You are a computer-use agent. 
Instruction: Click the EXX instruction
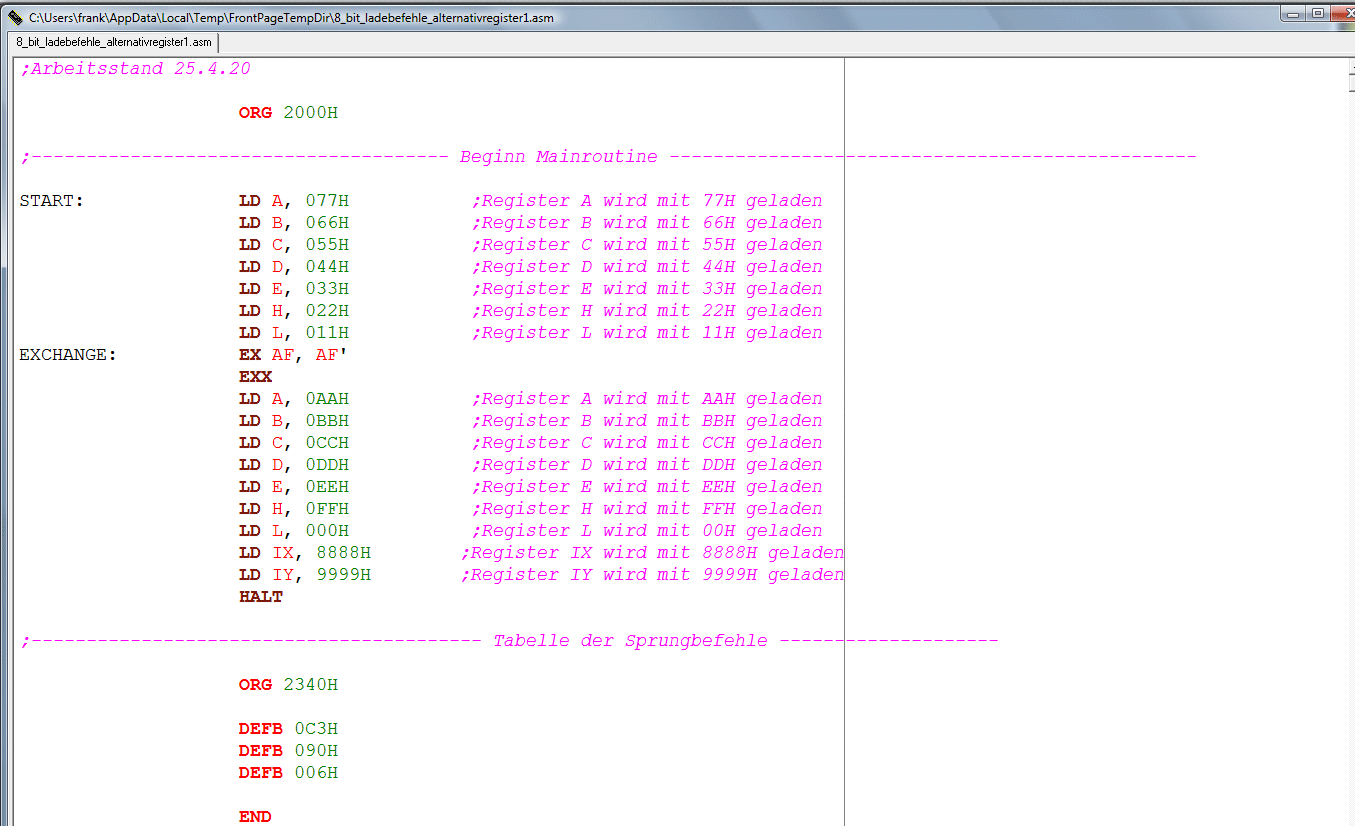[255, 377]
